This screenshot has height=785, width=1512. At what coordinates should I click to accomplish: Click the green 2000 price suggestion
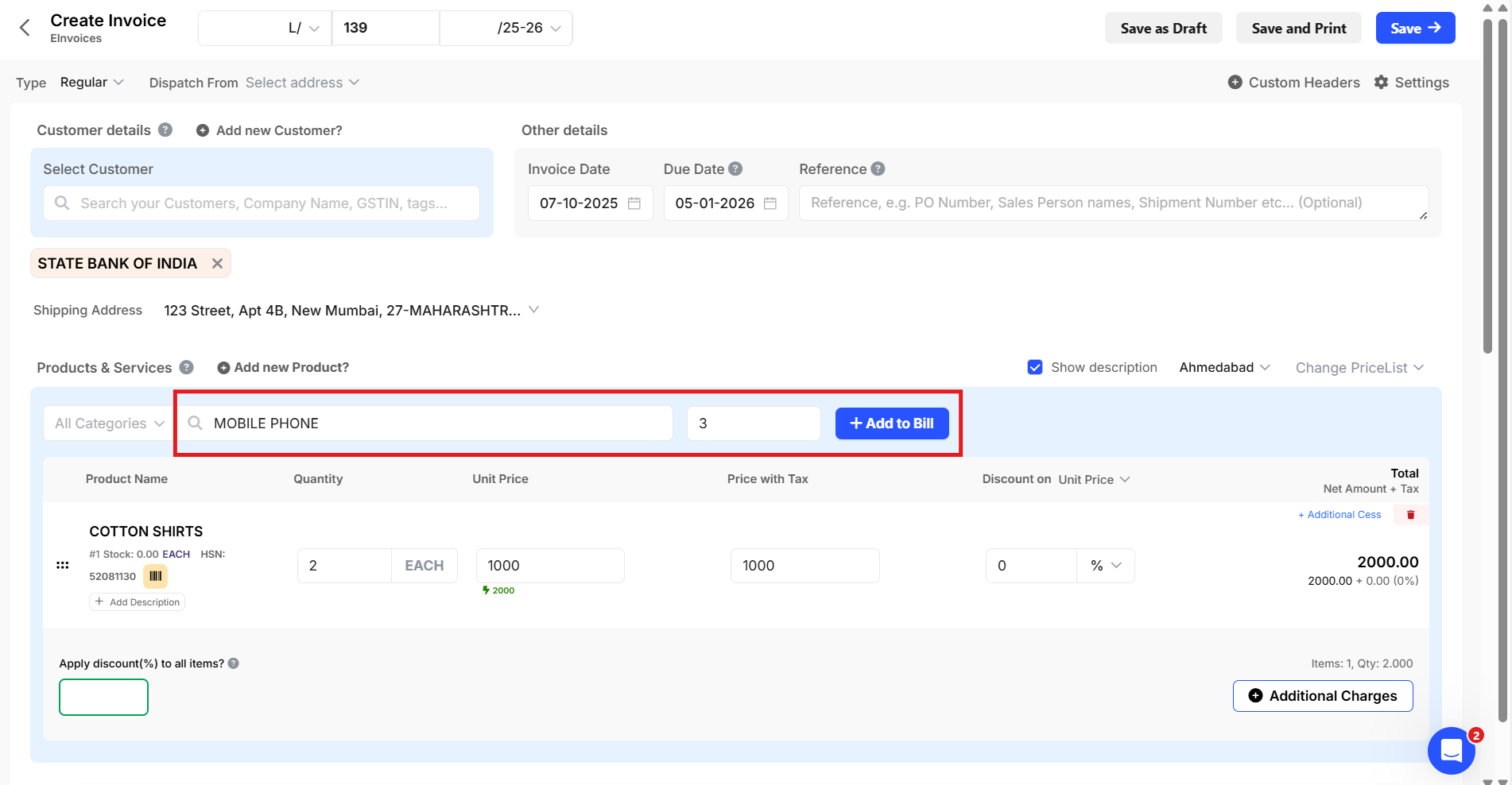[498, 590]
